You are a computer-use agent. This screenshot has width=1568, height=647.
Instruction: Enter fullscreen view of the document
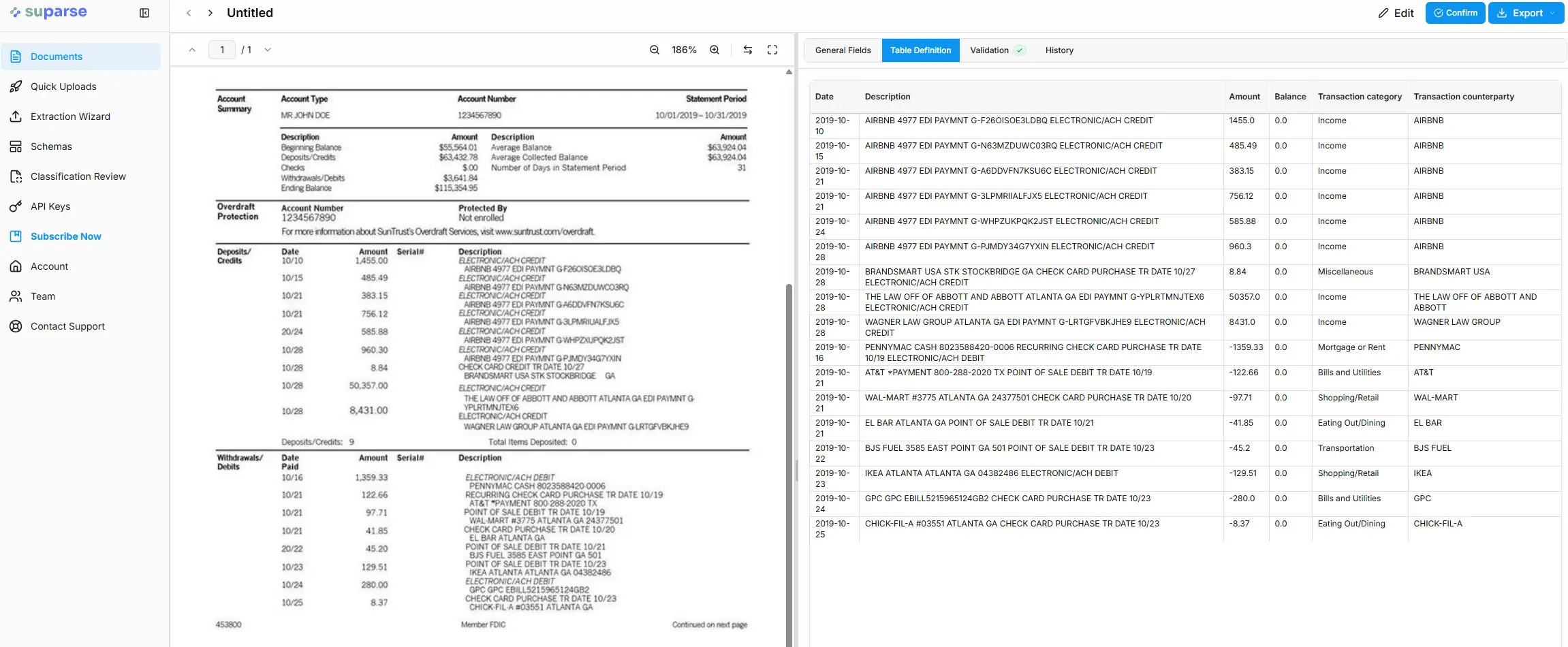point(772,49)
